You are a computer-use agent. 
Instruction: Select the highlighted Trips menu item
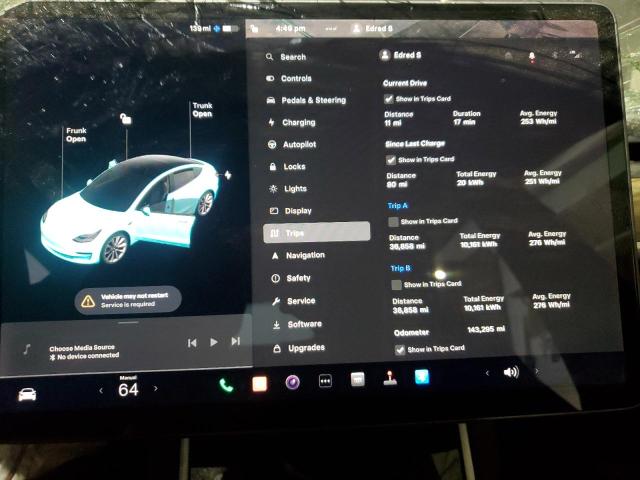pyautogui.click(x=317, y=232)
